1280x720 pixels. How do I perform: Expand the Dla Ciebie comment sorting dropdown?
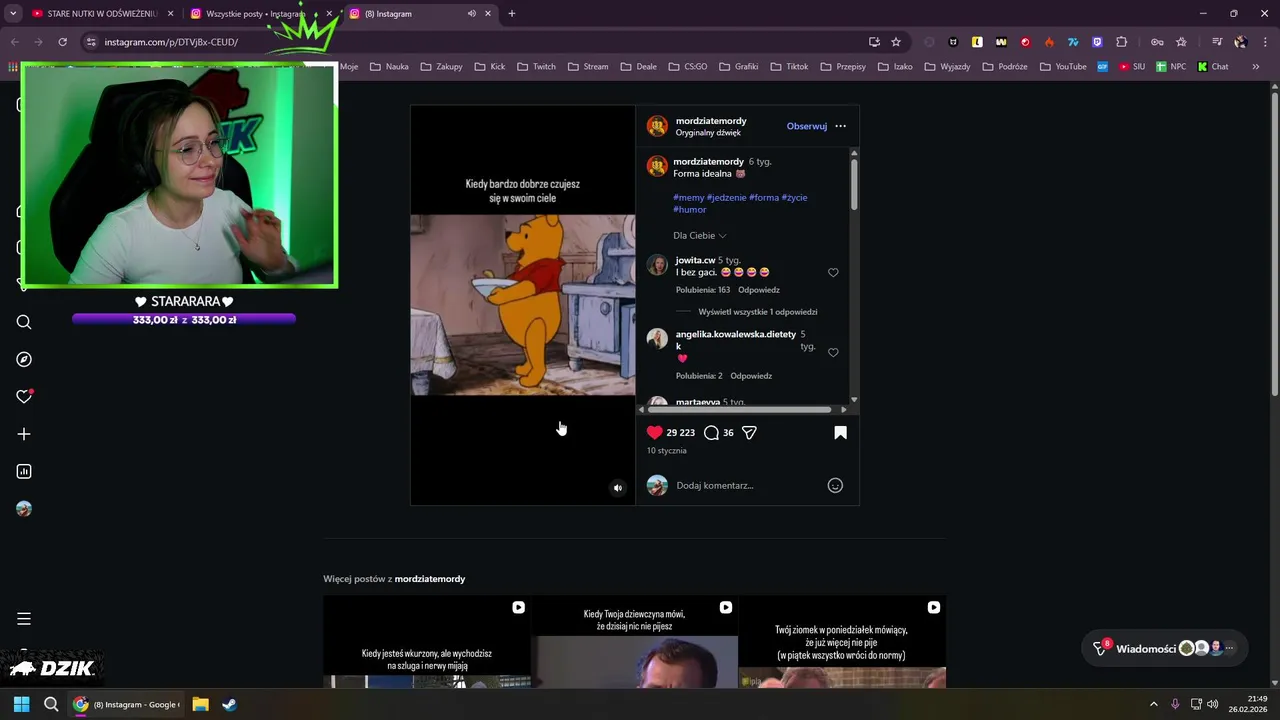click(699, 235)
